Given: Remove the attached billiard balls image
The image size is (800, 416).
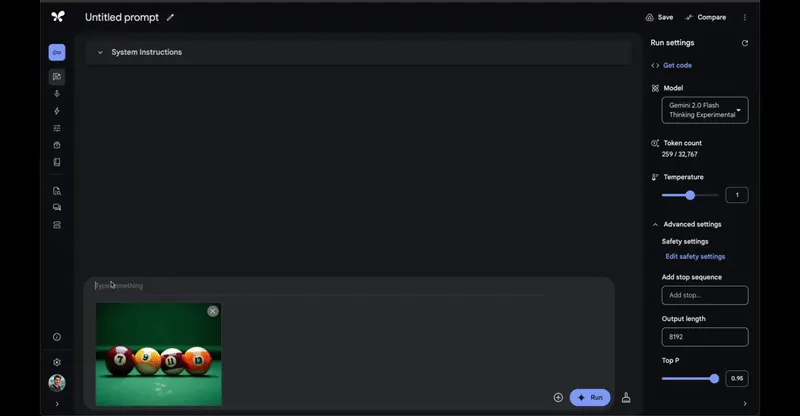Looking at the screenshot, I should (x=213, y=311).
